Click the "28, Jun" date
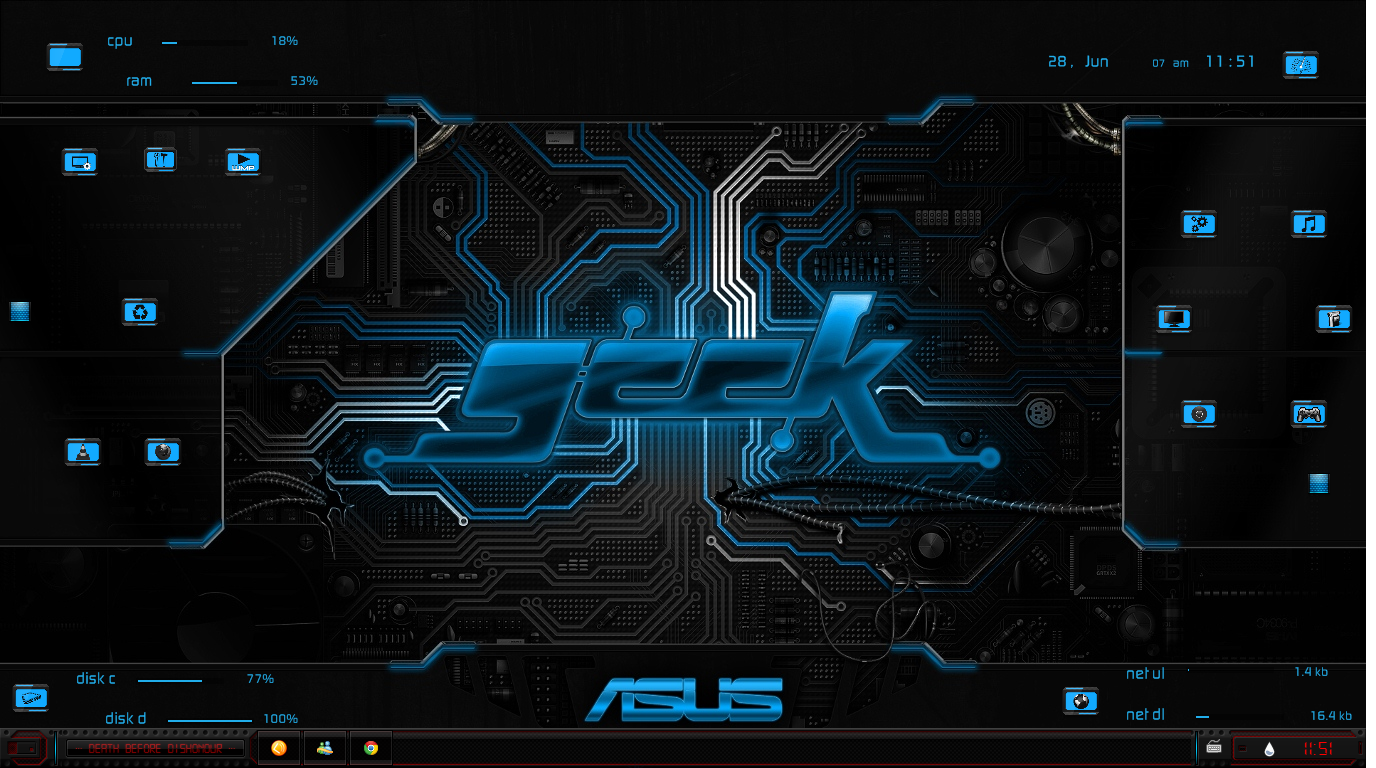 pyautogui.click(x=1078, y=61)
